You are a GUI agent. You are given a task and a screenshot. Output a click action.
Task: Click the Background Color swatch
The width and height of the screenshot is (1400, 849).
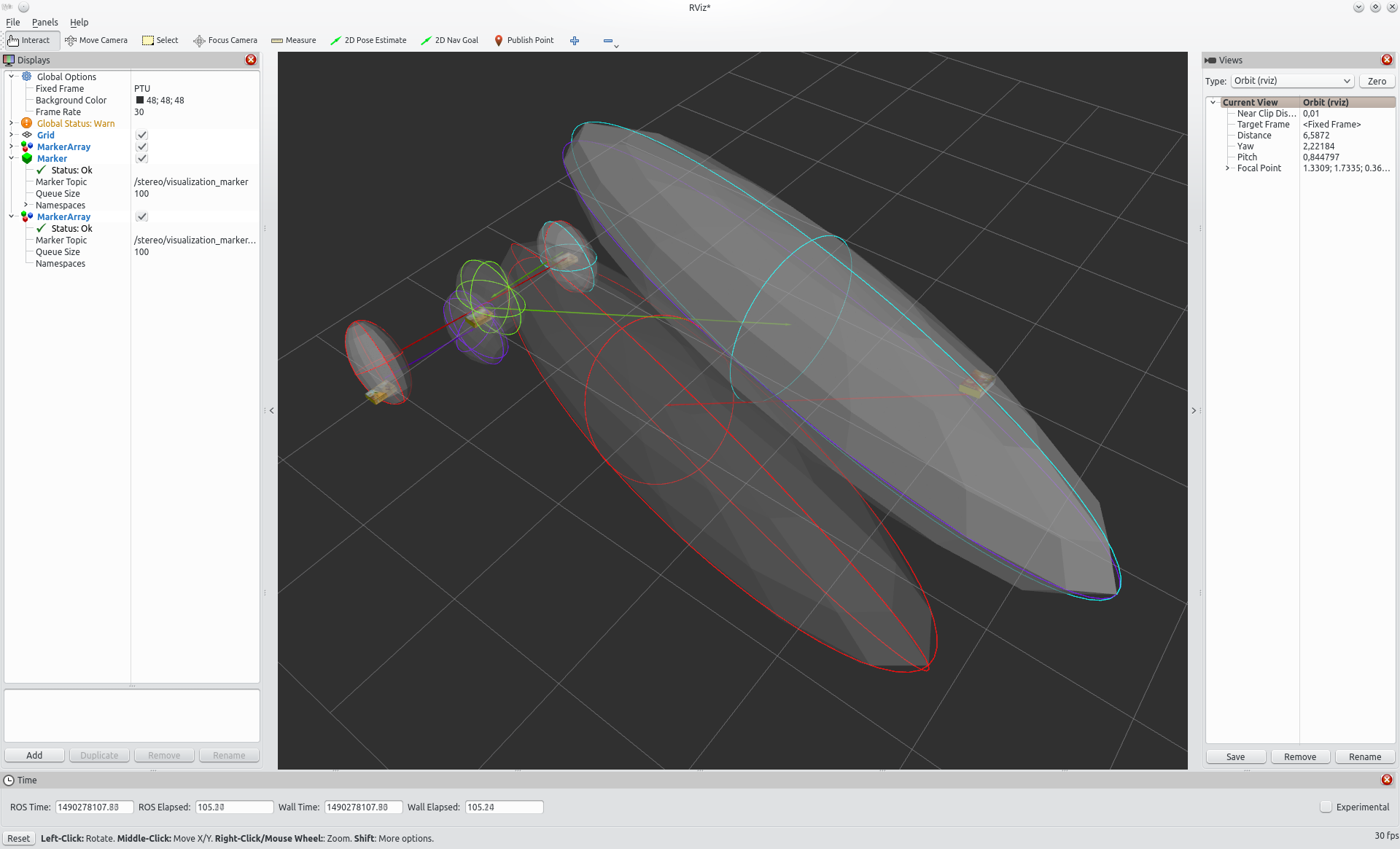[x=139, y=101]
